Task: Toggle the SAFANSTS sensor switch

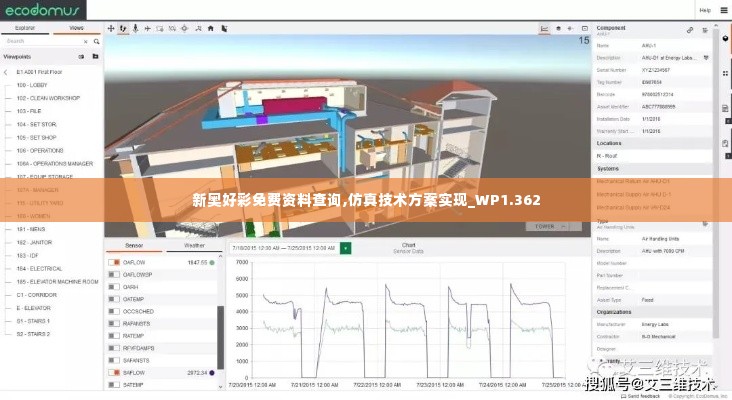Action: tap(114, 360)
